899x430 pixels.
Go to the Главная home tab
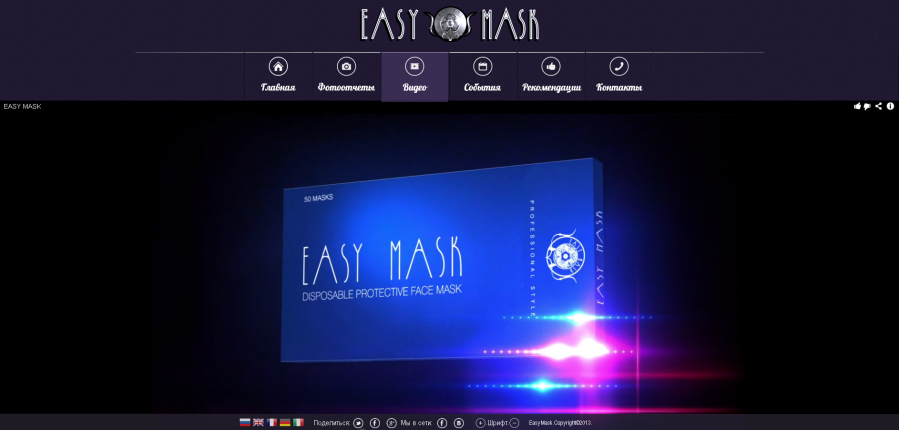(278, 77)
